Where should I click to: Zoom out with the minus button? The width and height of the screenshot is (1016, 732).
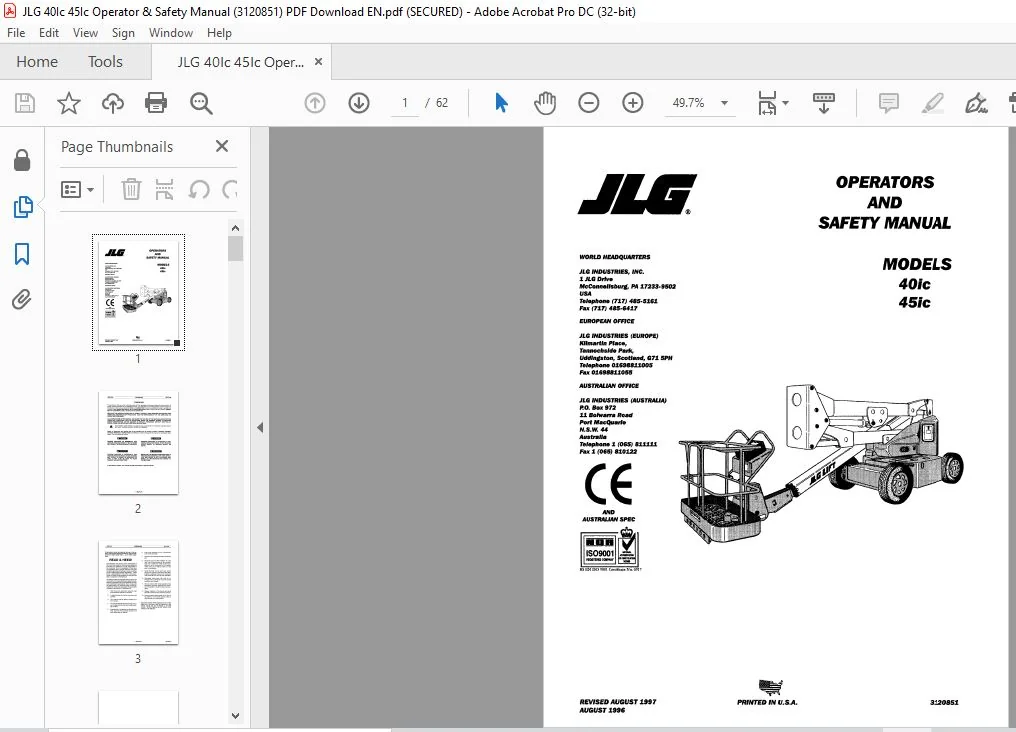click(x=588, y=103)
